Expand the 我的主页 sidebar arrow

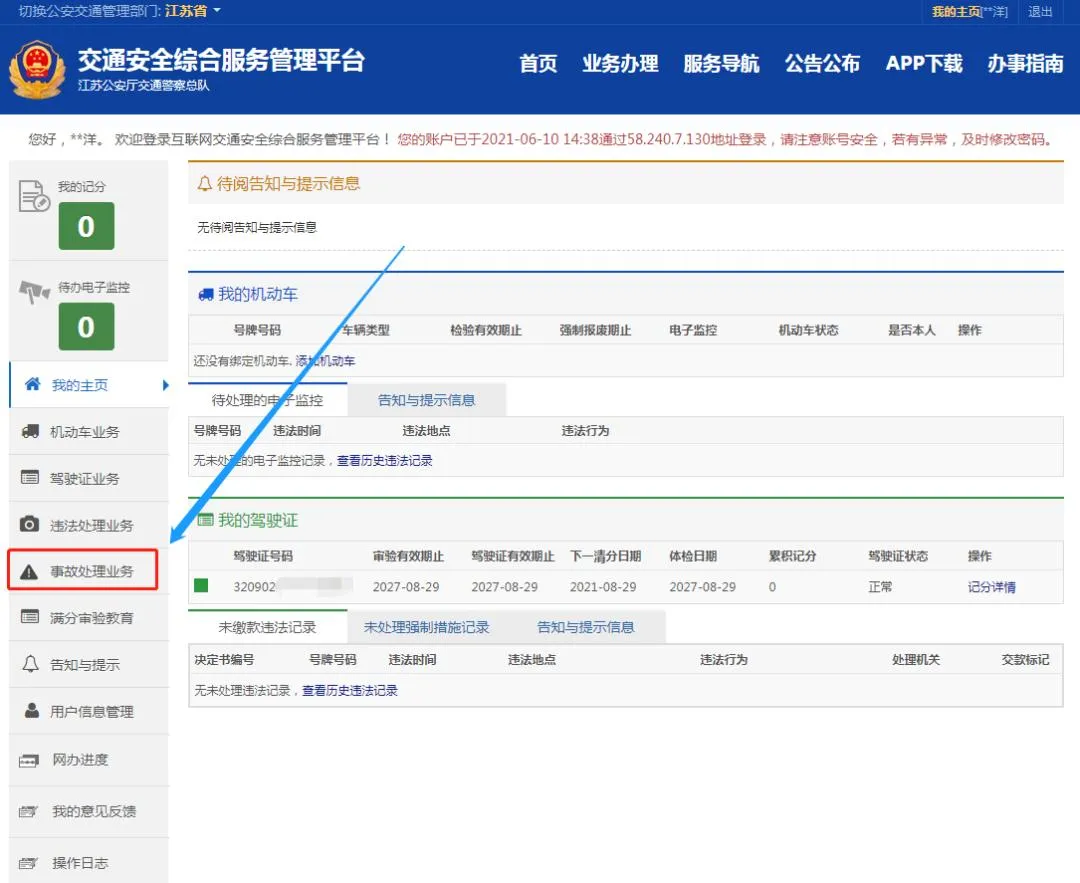pyautogui.click(x=165, y=385)
